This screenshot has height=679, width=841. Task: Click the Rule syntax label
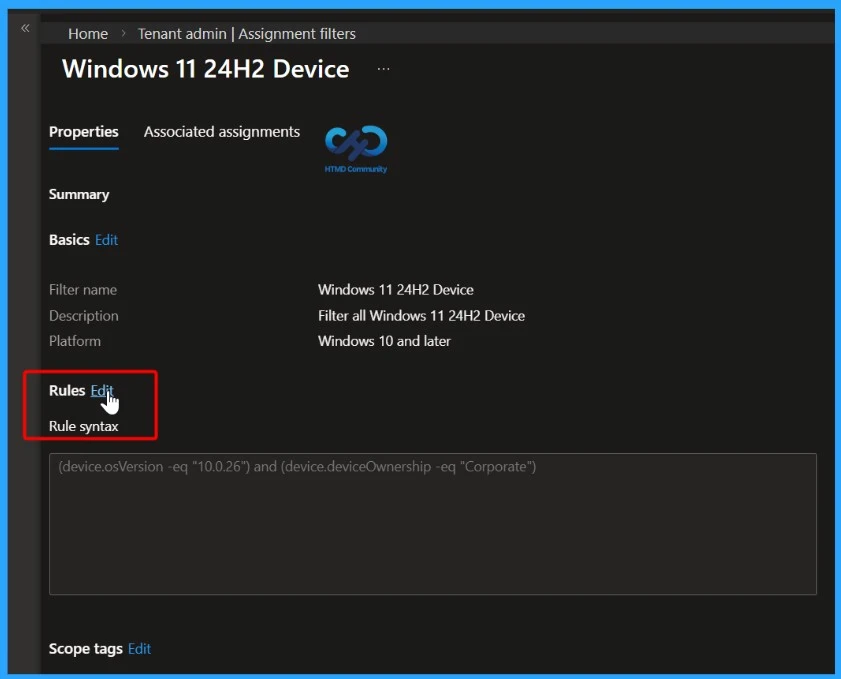(83, 425)
